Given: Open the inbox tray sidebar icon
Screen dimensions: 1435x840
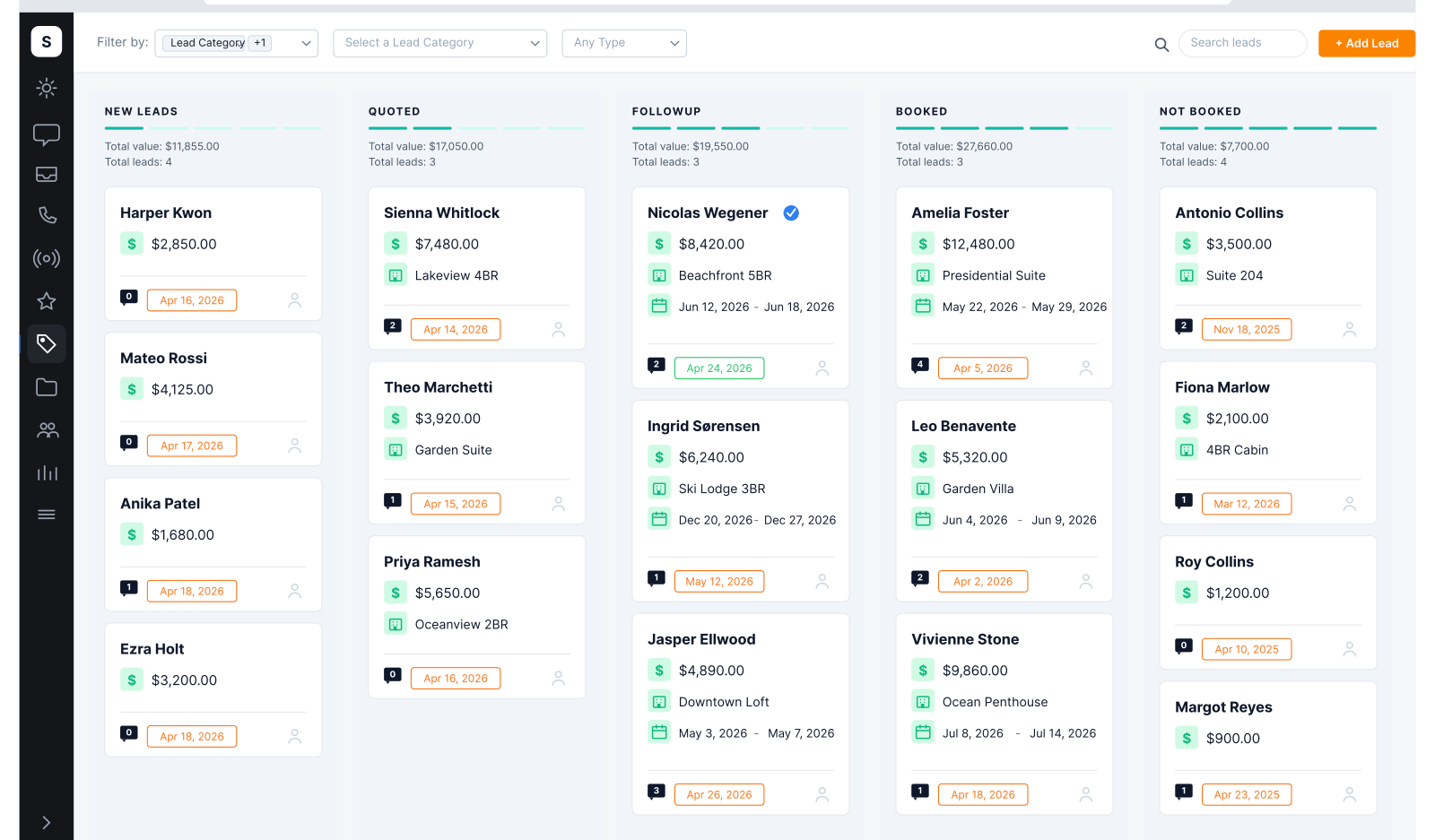Looking at the screenshot, I should point(47,175).
